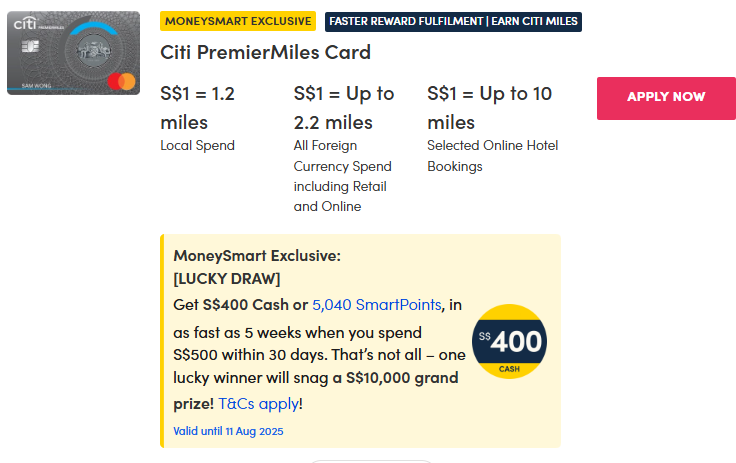The height and width of the screenshot is (463, 736).
Task: Click the [LUCKY DRAW] promo text
Action: 227,278
